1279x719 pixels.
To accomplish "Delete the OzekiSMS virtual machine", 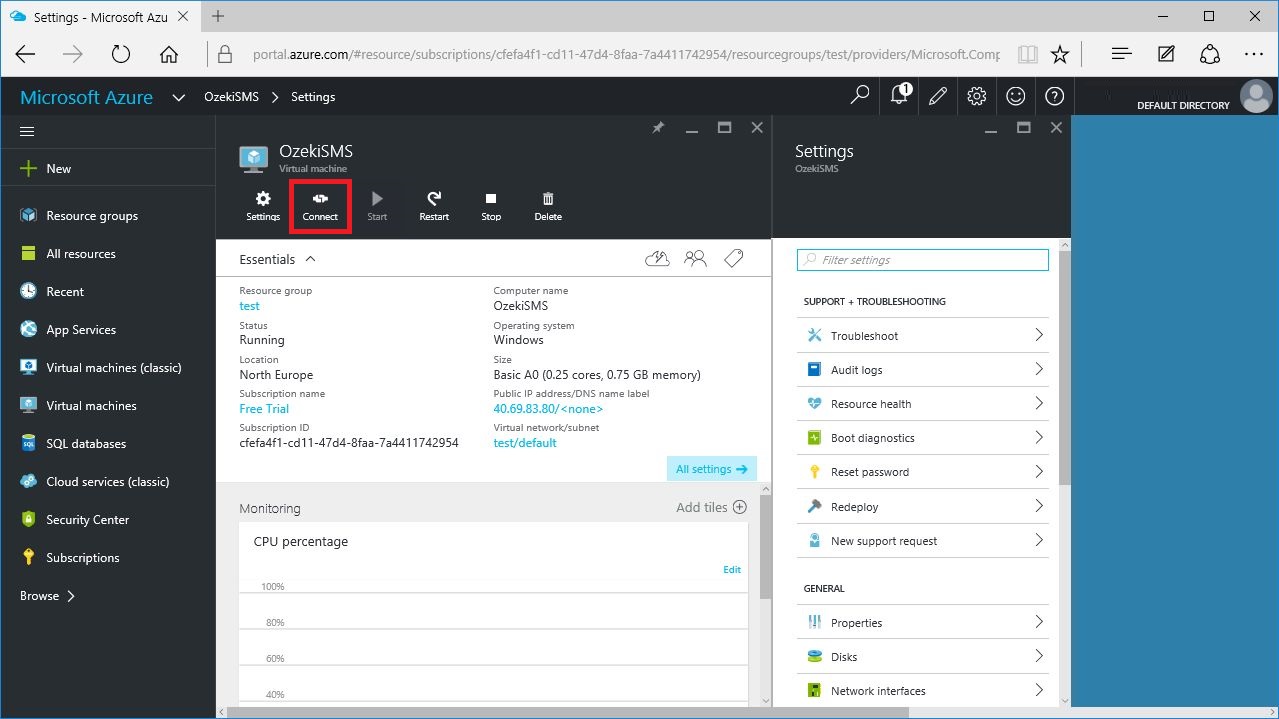I will (548, 206).
